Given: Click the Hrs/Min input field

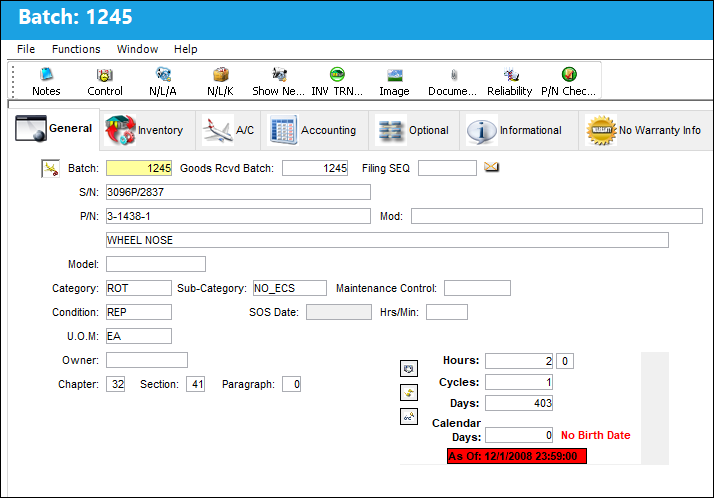Looking at the screenshot, I should (x=447, y=312).
